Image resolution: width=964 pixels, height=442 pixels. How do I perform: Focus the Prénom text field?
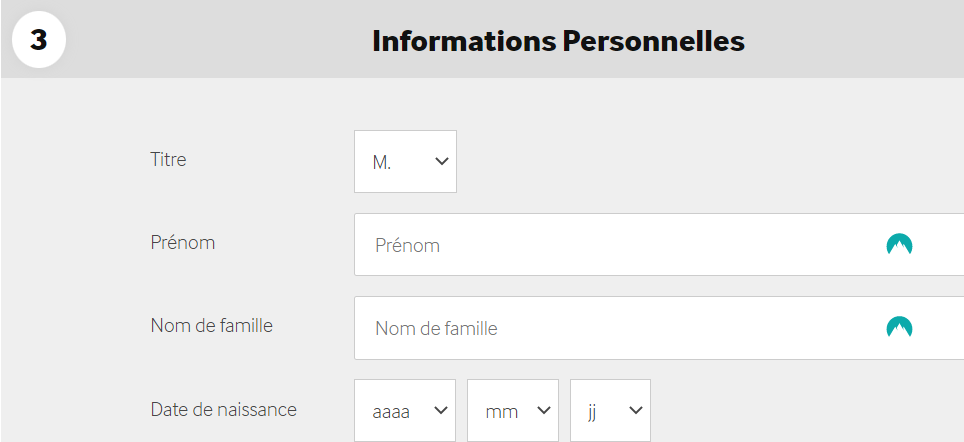tap(659, 245)
